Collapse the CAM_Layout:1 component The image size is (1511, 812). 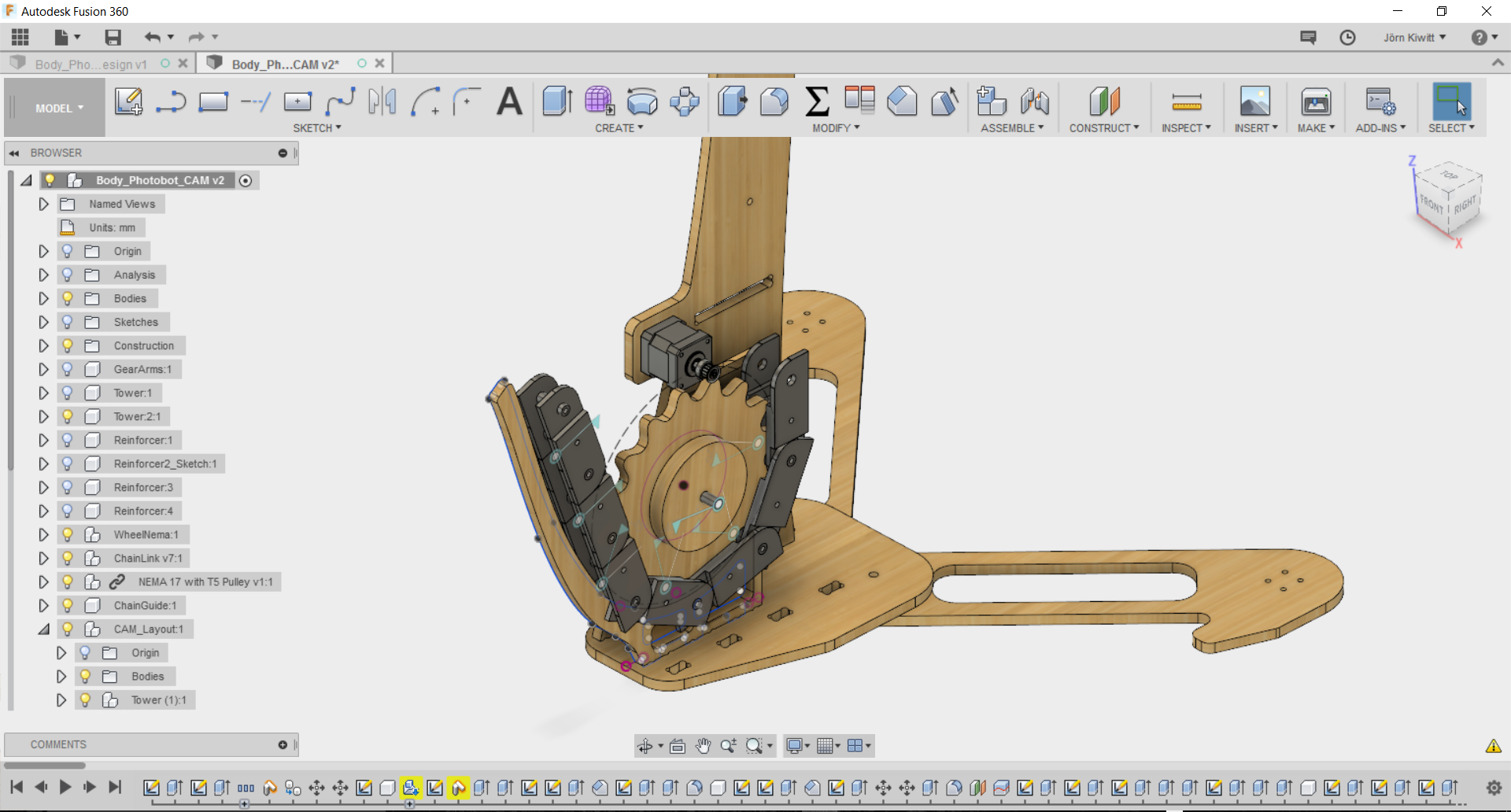pos(44,629)
